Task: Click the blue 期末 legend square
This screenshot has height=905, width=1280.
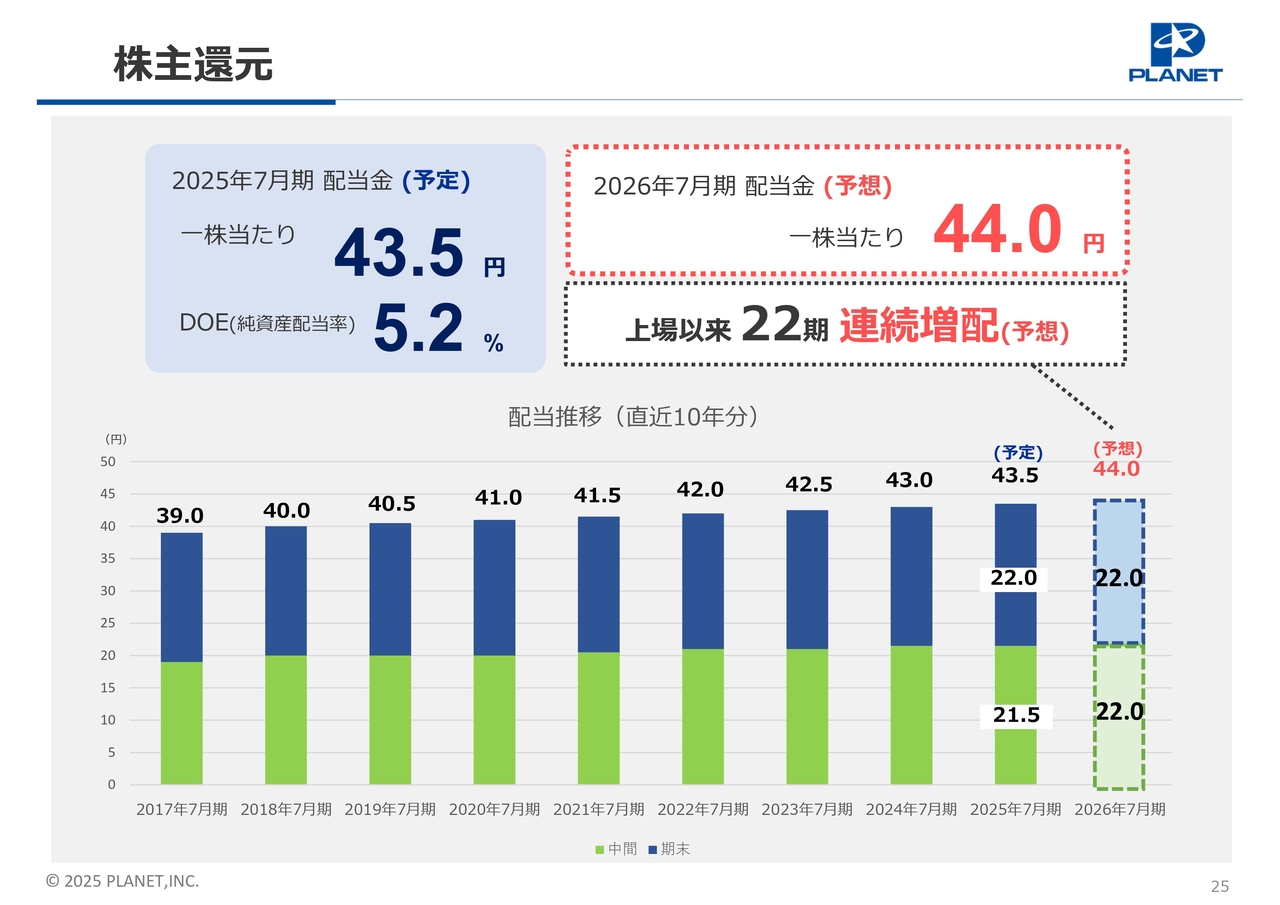Action: point(653,850)
